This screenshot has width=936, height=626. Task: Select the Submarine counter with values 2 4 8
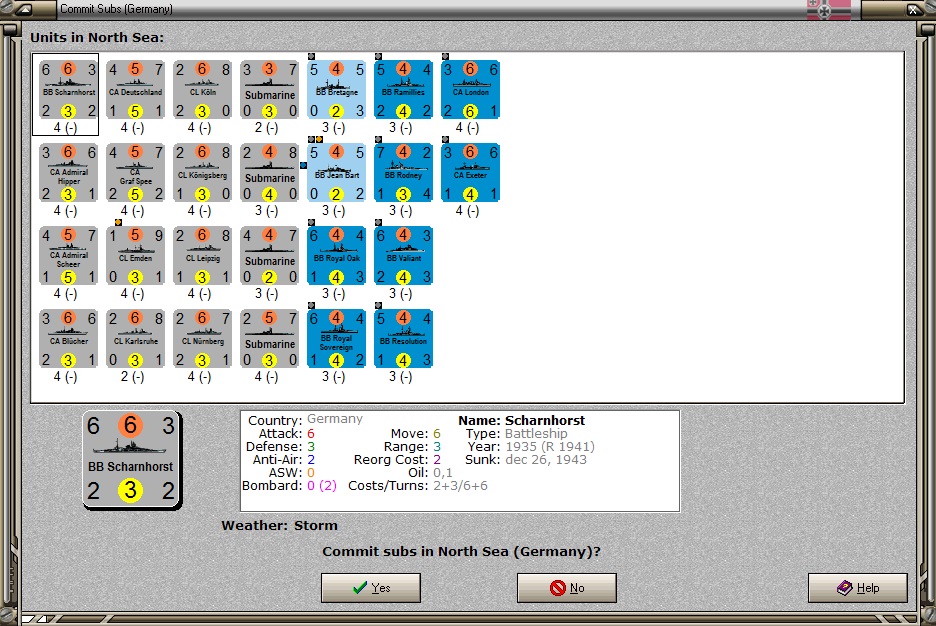pos(269,172)
